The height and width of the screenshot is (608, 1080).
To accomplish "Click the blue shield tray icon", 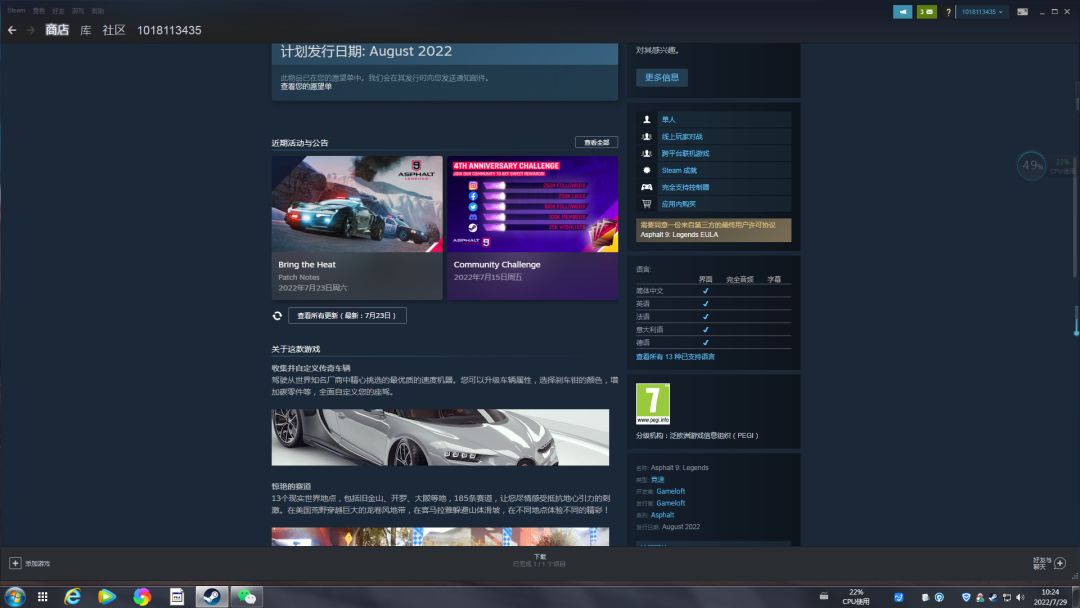I will coord(966,597).
